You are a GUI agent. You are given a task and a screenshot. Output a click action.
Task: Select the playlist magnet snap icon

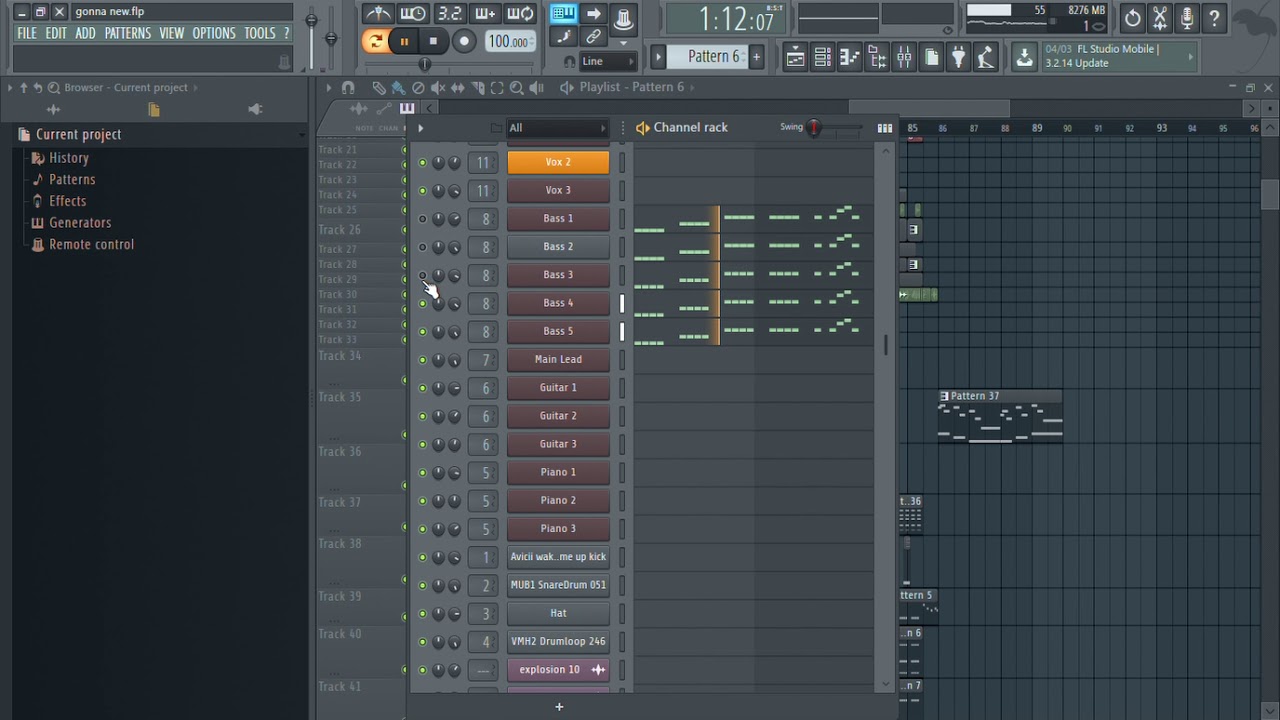pyautogui.click(x=348, y=88)
